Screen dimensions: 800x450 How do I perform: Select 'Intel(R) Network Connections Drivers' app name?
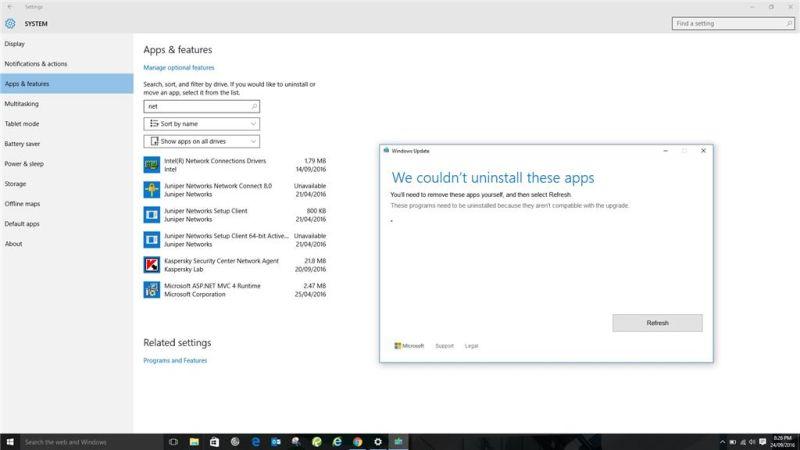[x=215, y=161]
